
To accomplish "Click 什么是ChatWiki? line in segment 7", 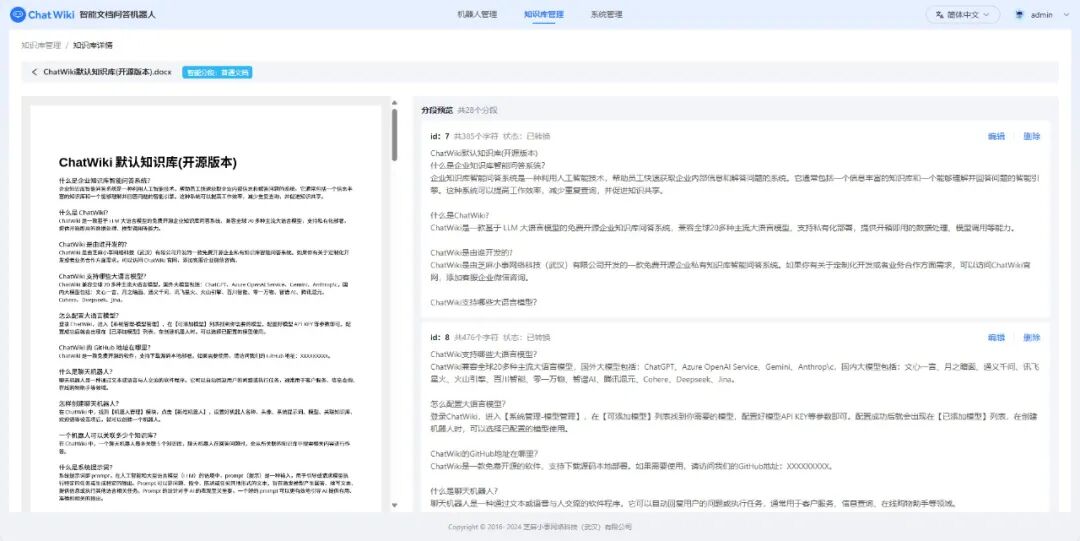I will click(x=459, y=215).
